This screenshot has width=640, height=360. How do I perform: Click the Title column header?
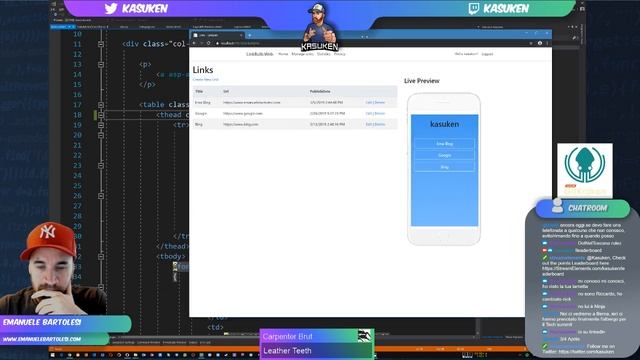[199, 91]
